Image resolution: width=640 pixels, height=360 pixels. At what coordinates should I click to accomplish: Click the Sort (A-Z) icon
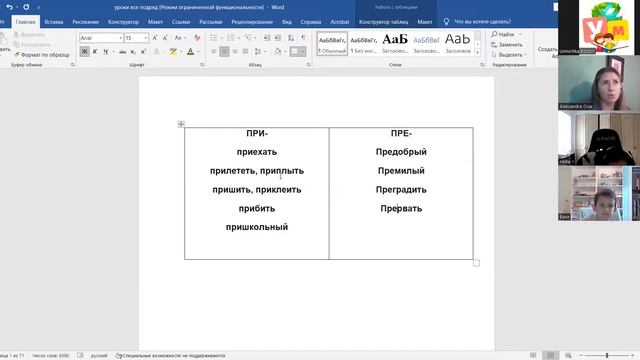pos(291,38)
